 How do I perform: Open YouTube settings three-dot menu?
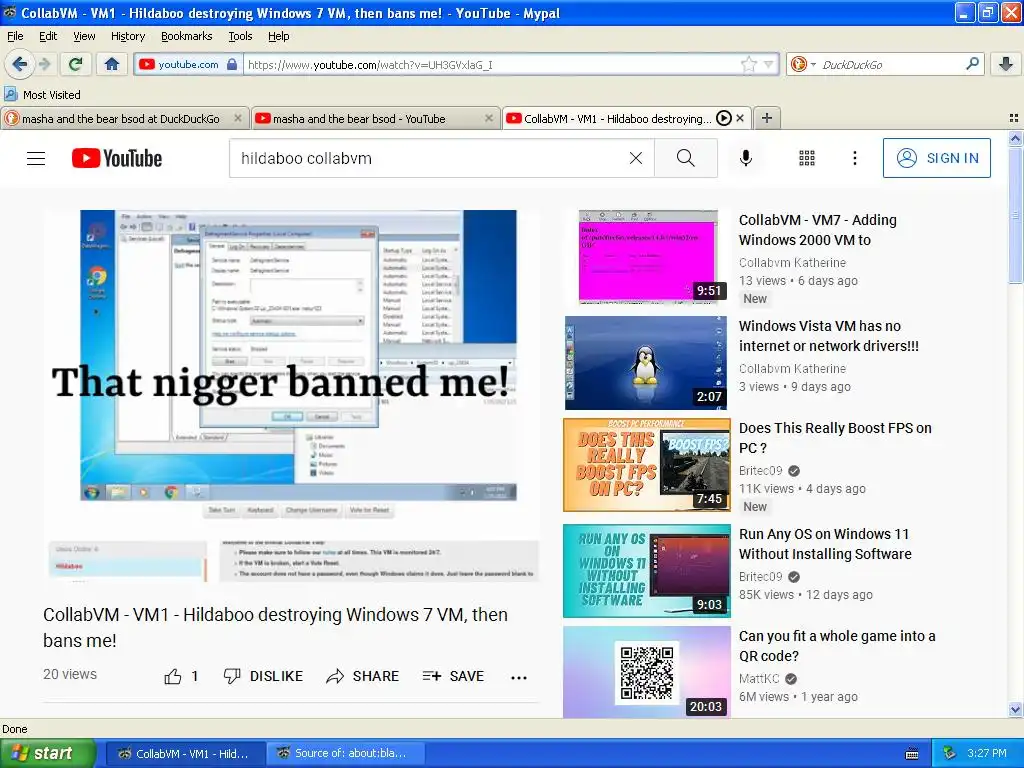[x=854, y=158]
